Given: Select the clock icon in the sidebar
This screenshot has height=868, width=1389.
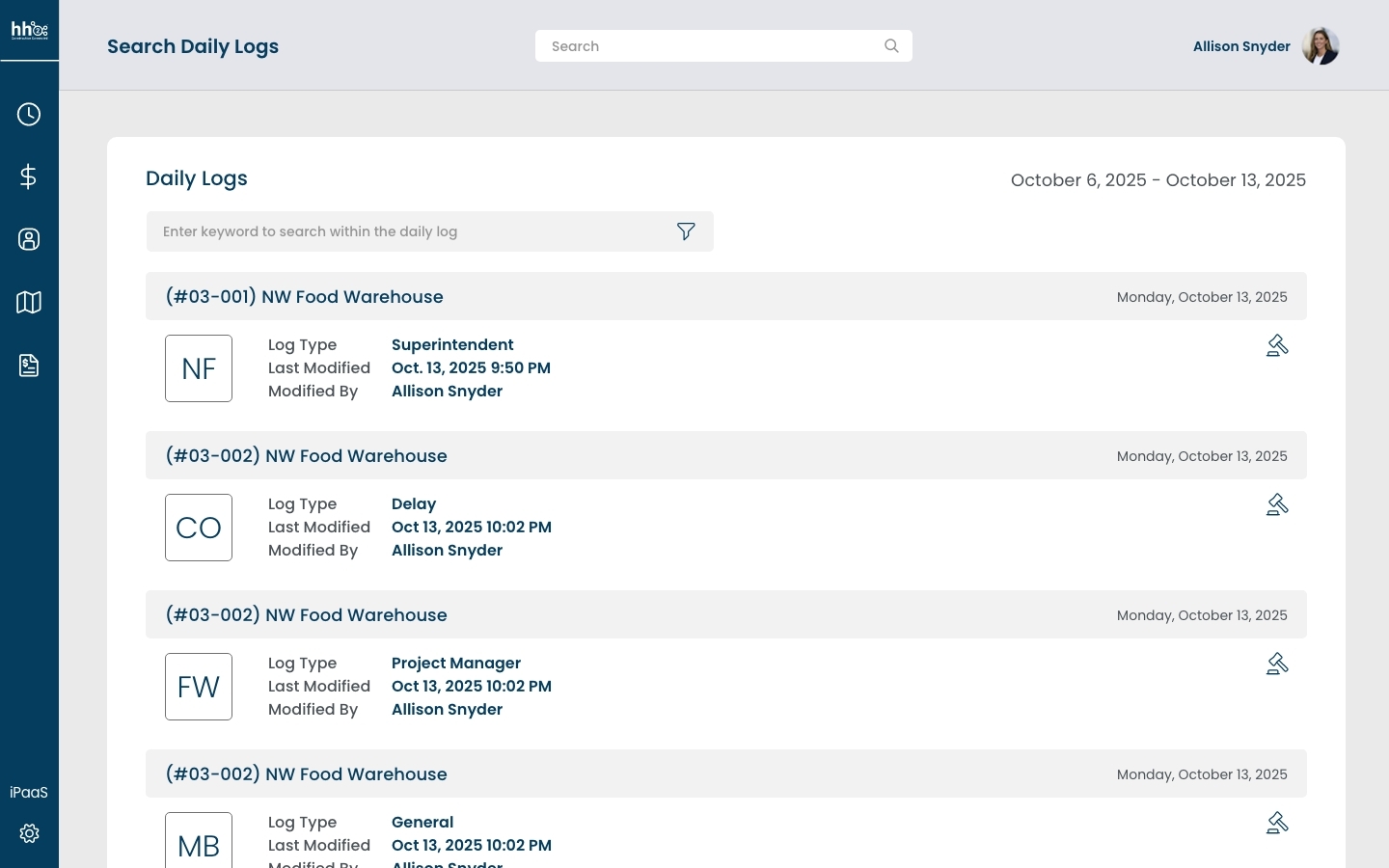Looking at the screenshot, I should (x=29, y=114).
